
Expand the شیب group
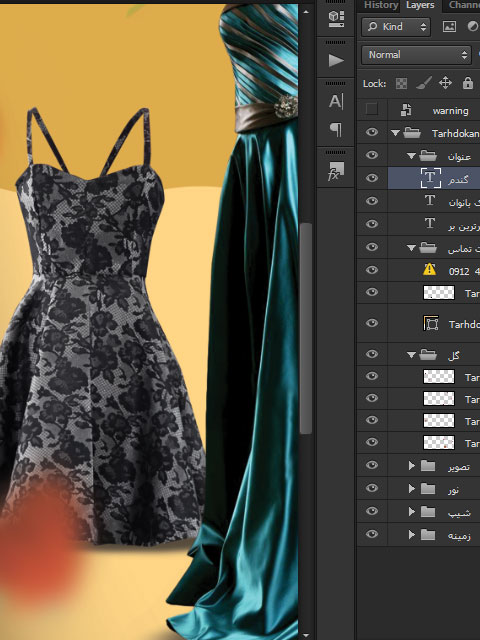(411, 511)
